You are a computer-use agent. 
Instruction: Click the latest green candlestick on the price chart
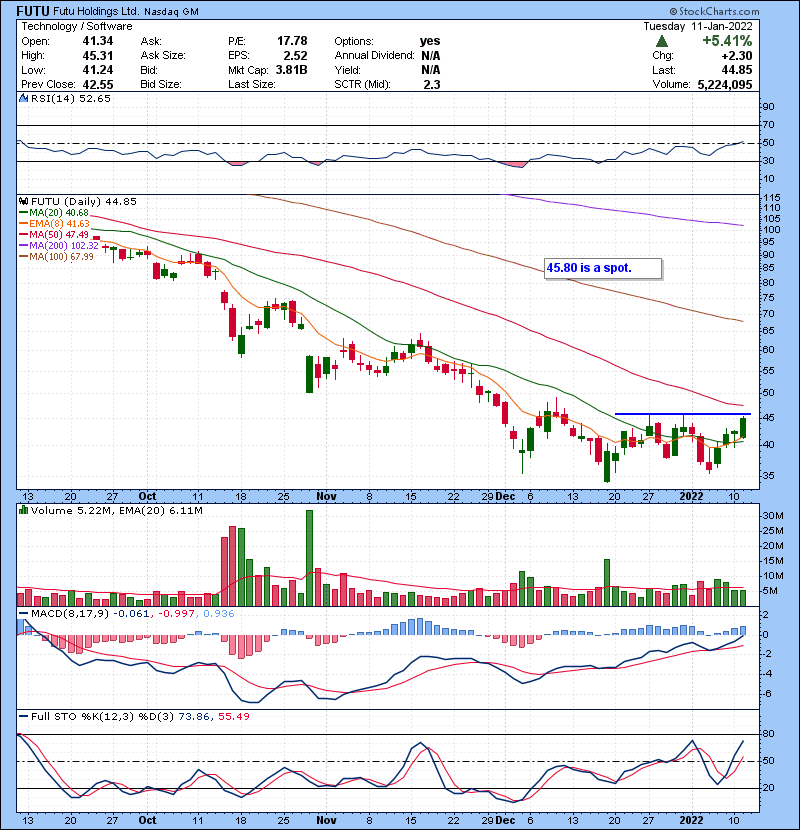tap(743, 428)
